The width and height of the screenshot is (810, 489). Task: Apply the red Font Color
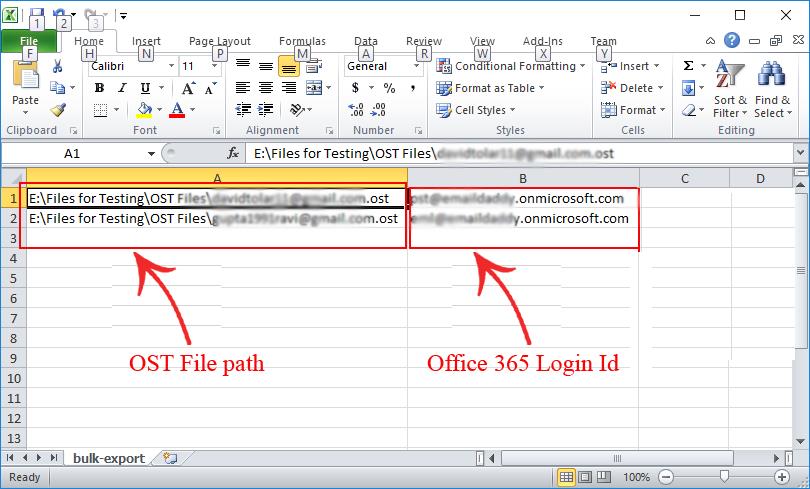tap(177, 110)
